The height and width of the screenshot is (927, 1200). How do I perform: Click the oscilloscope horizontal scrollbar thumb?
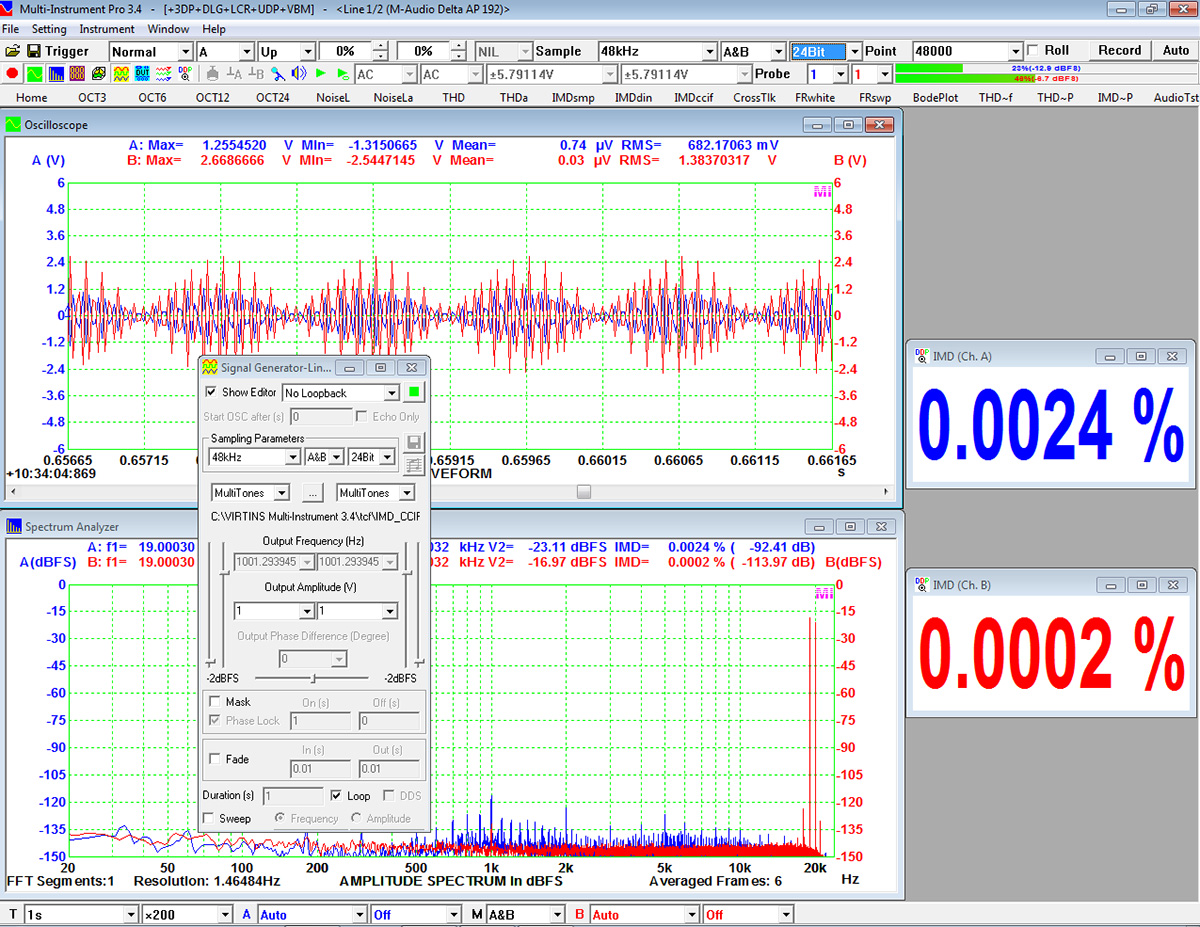tap(584, 491)
